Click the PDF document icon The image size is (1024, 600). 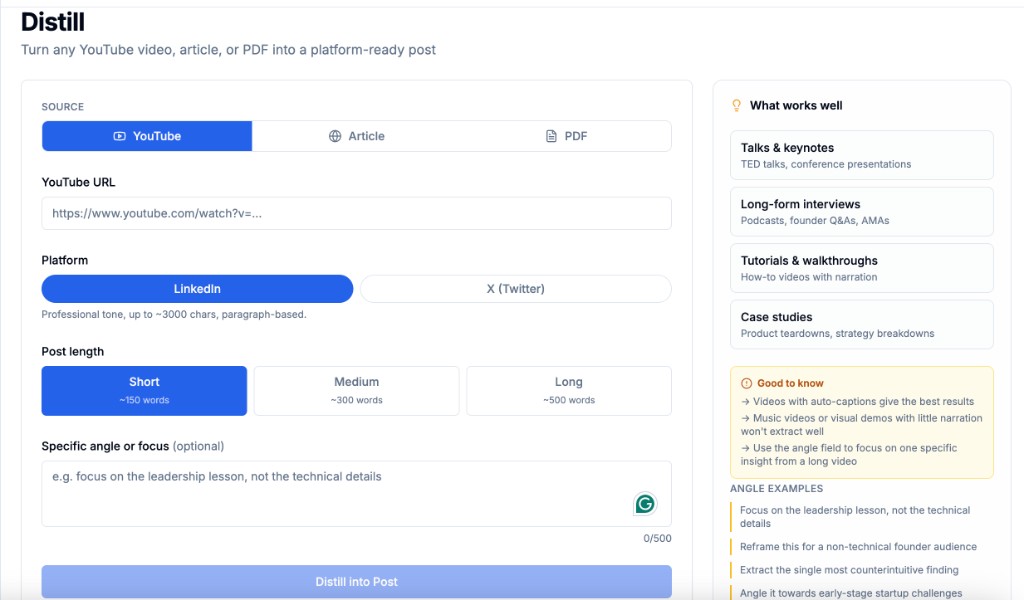pyautogui.click(x=551, y=136)
